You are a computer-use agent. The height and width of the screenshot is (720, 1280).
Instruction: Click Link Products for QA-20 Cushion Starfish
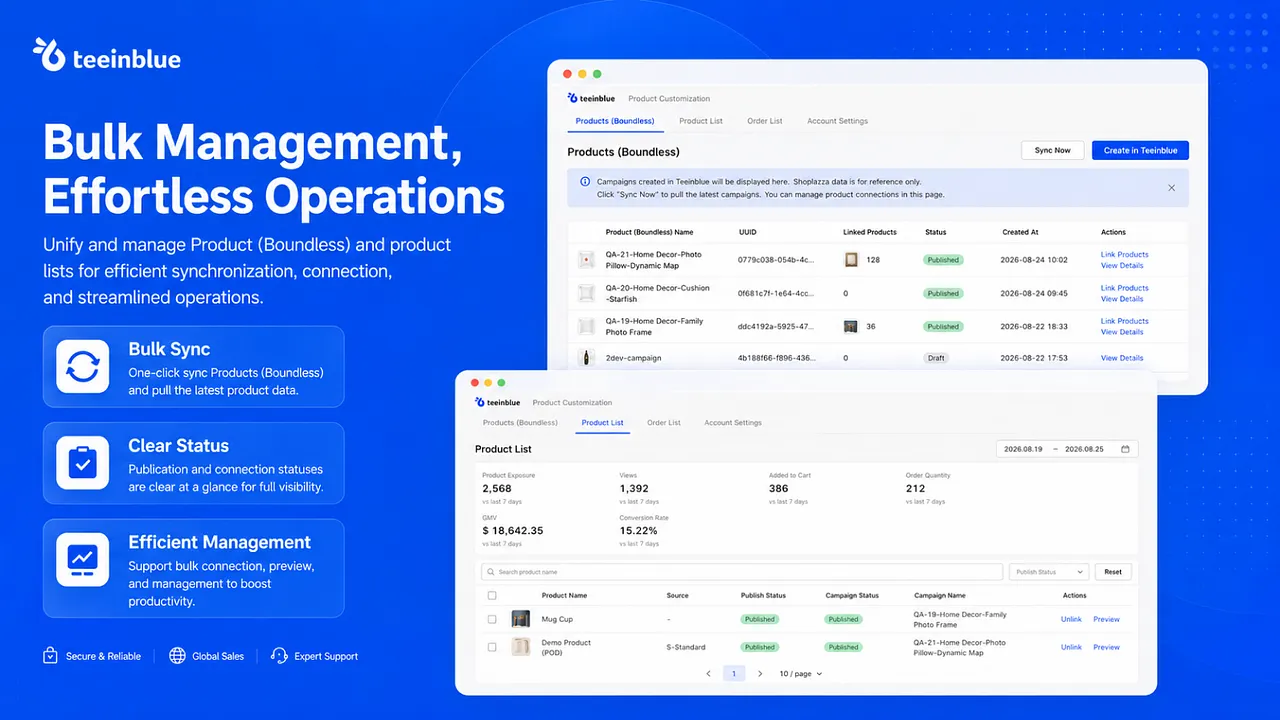[1125, 288]
